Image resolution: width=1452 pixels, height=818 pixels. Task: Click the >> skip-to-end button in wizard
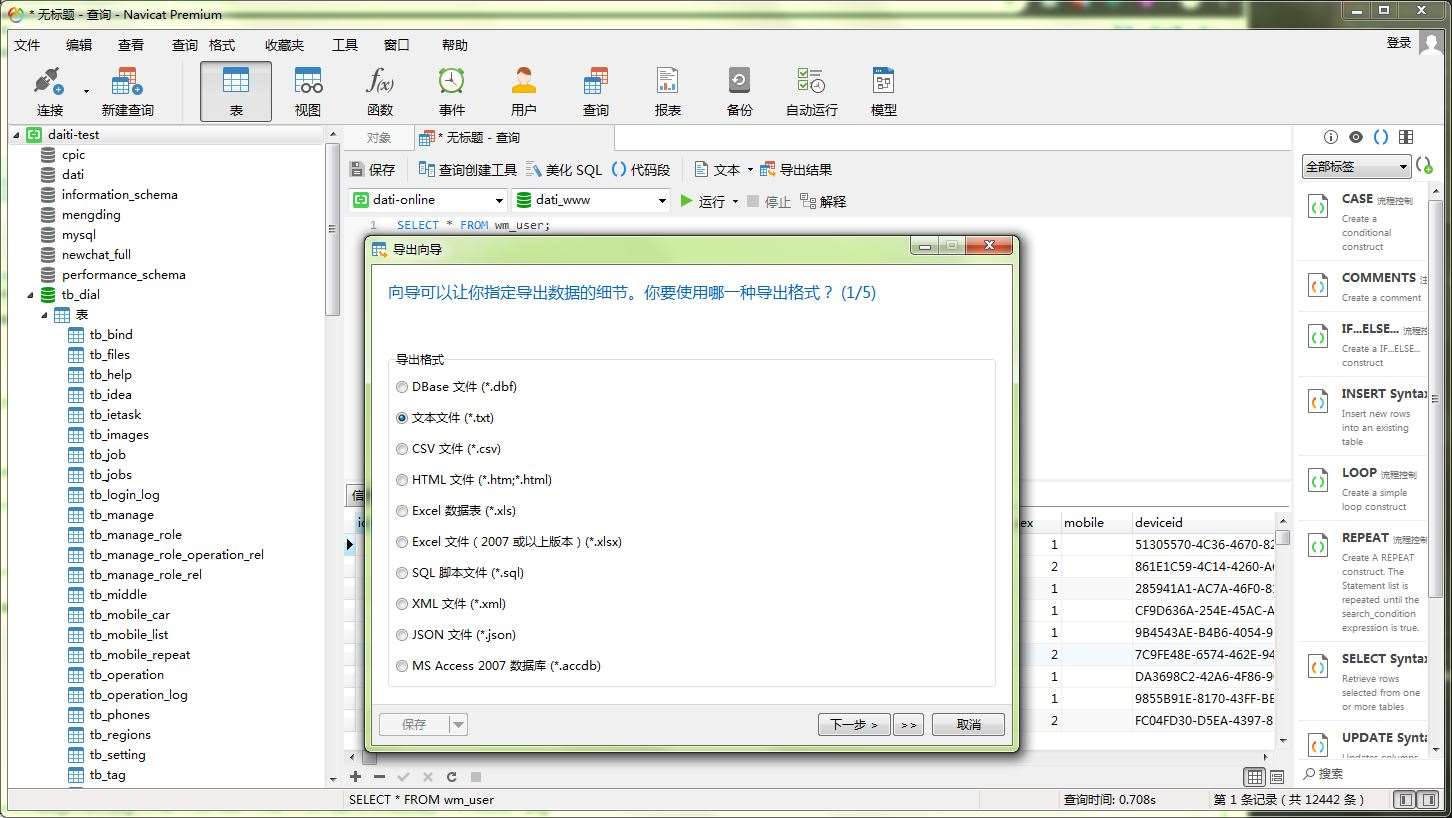tap(908, 724)
